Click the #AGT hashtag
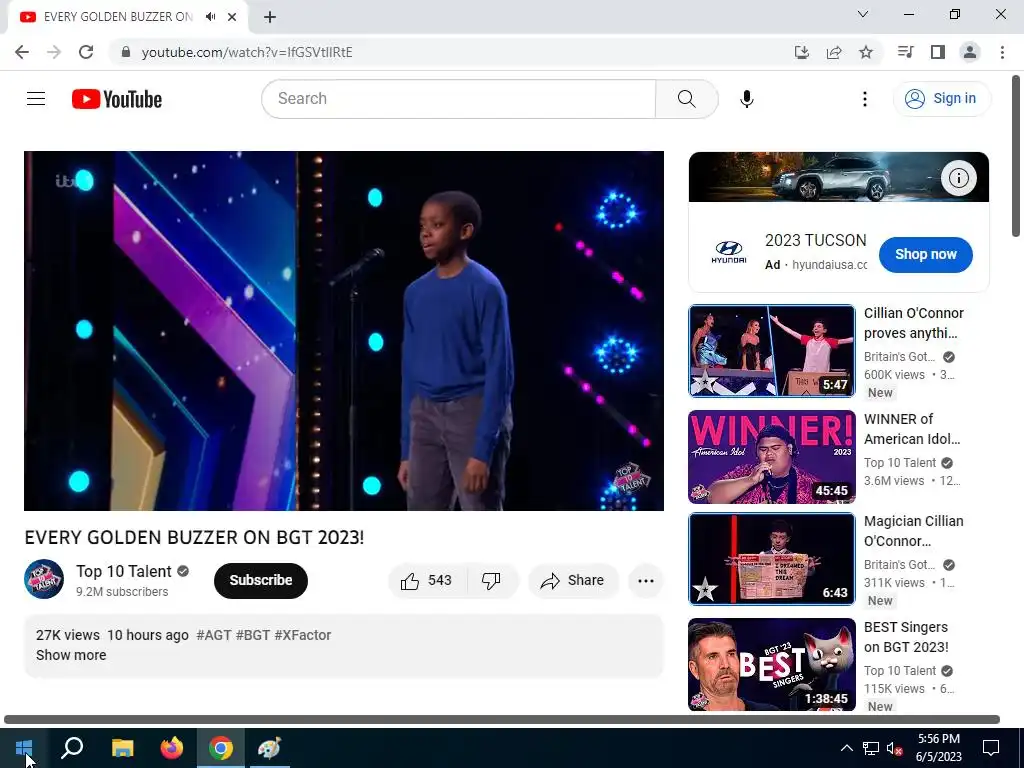Image resolution: width=1024 pixels, height=768 pixels. (214, 635)
